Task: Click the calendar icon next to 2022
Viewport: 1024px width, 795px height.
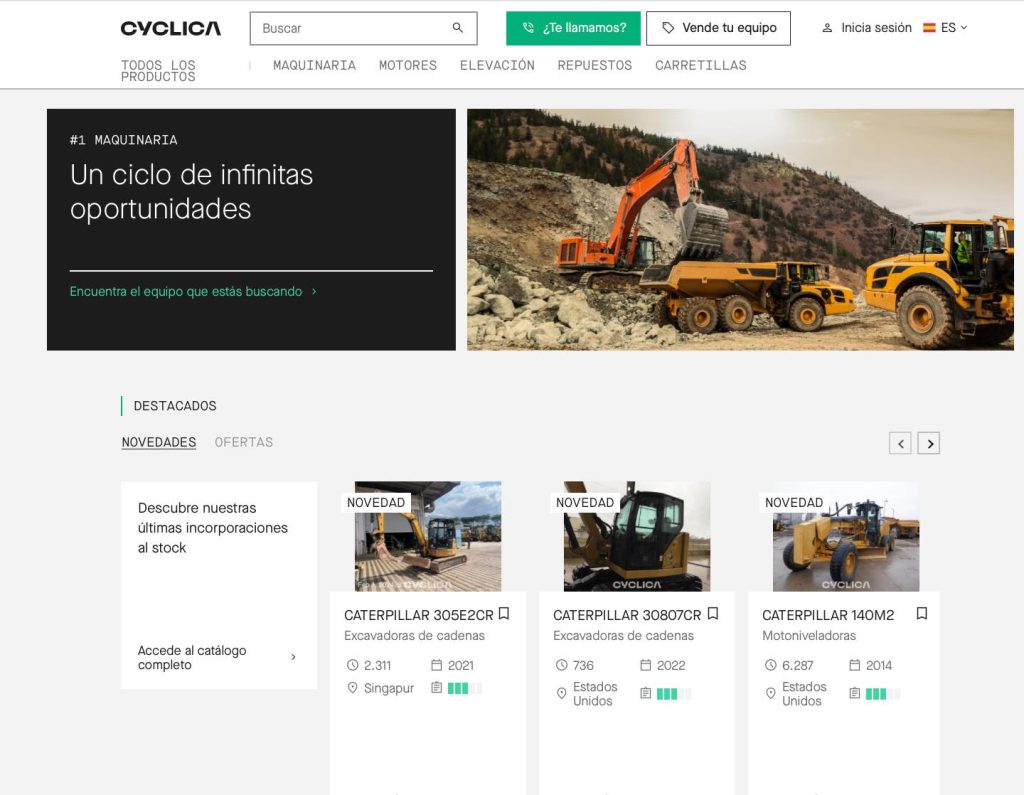Action: point(645,665)
